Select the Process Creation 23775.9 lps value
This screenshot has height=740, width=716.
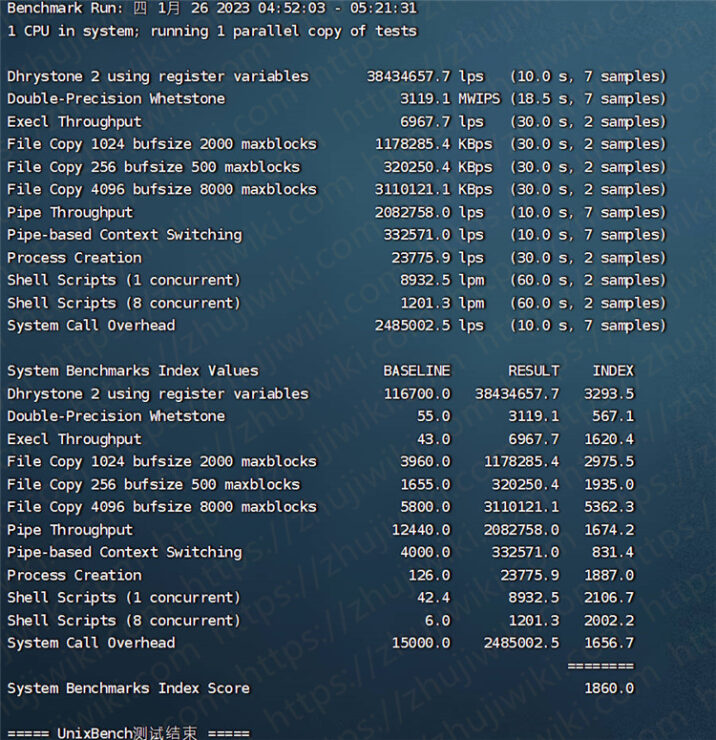438,258
